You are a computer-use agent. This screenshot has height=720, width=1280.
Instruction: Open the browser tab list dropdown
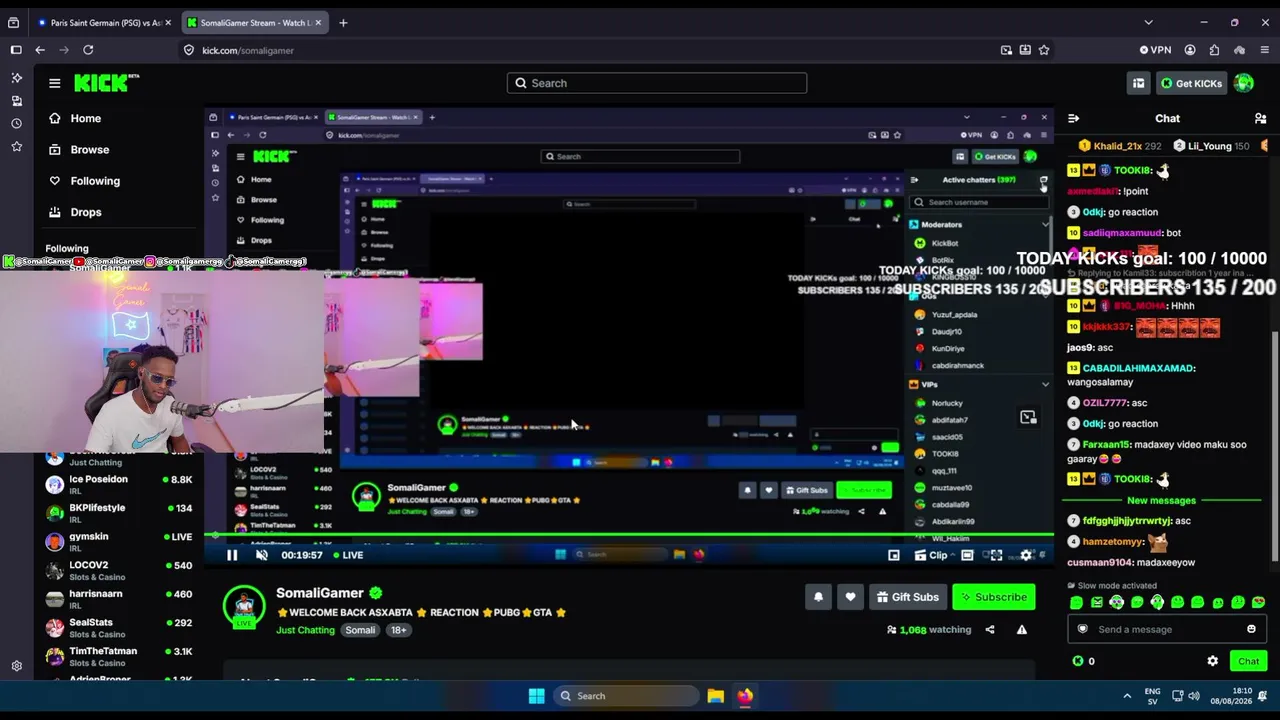tap(1148, 22)
